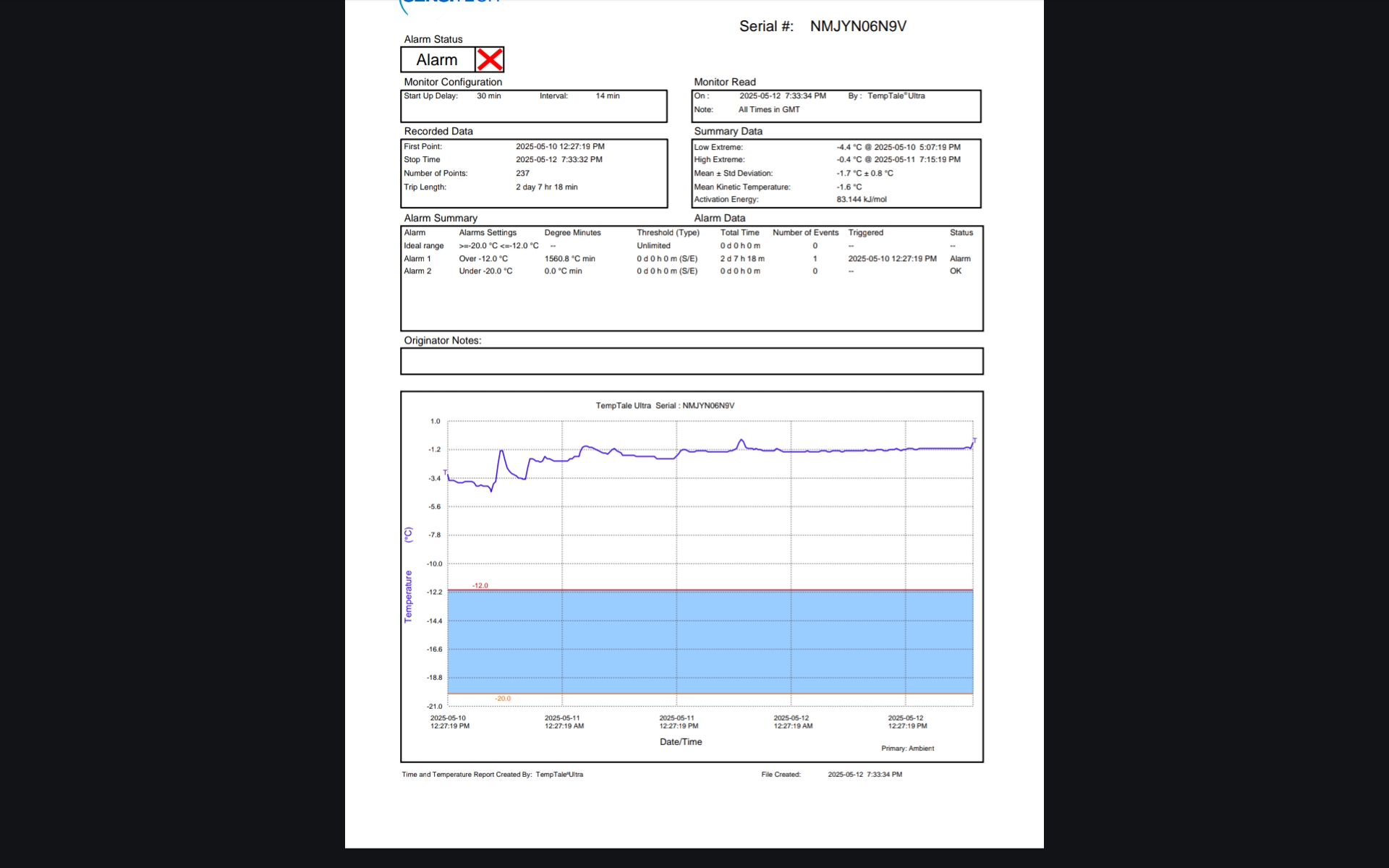Image resolution: width=1389 pixels, height=868 pixels.
Task: Click the Date/Time x-axis label
Action: click(681, 742)
